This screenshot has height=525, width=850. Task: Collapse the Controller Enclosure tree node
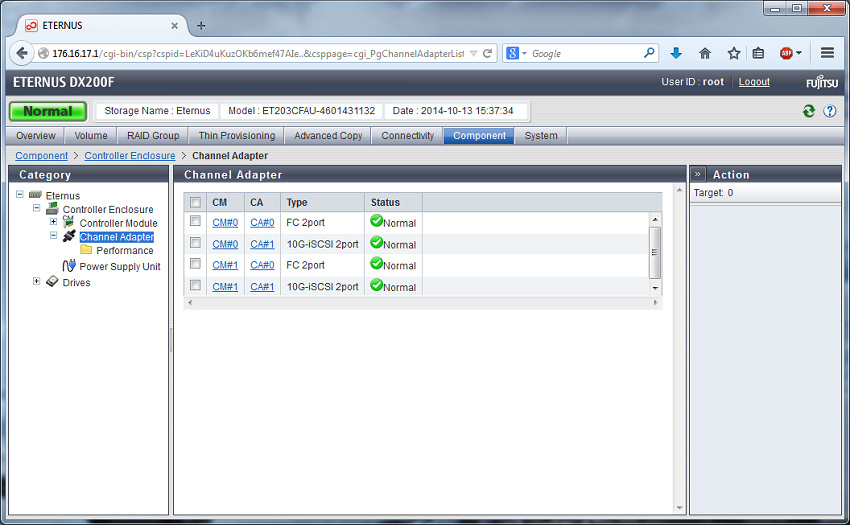pyautogui.click(x=36, y=208)
